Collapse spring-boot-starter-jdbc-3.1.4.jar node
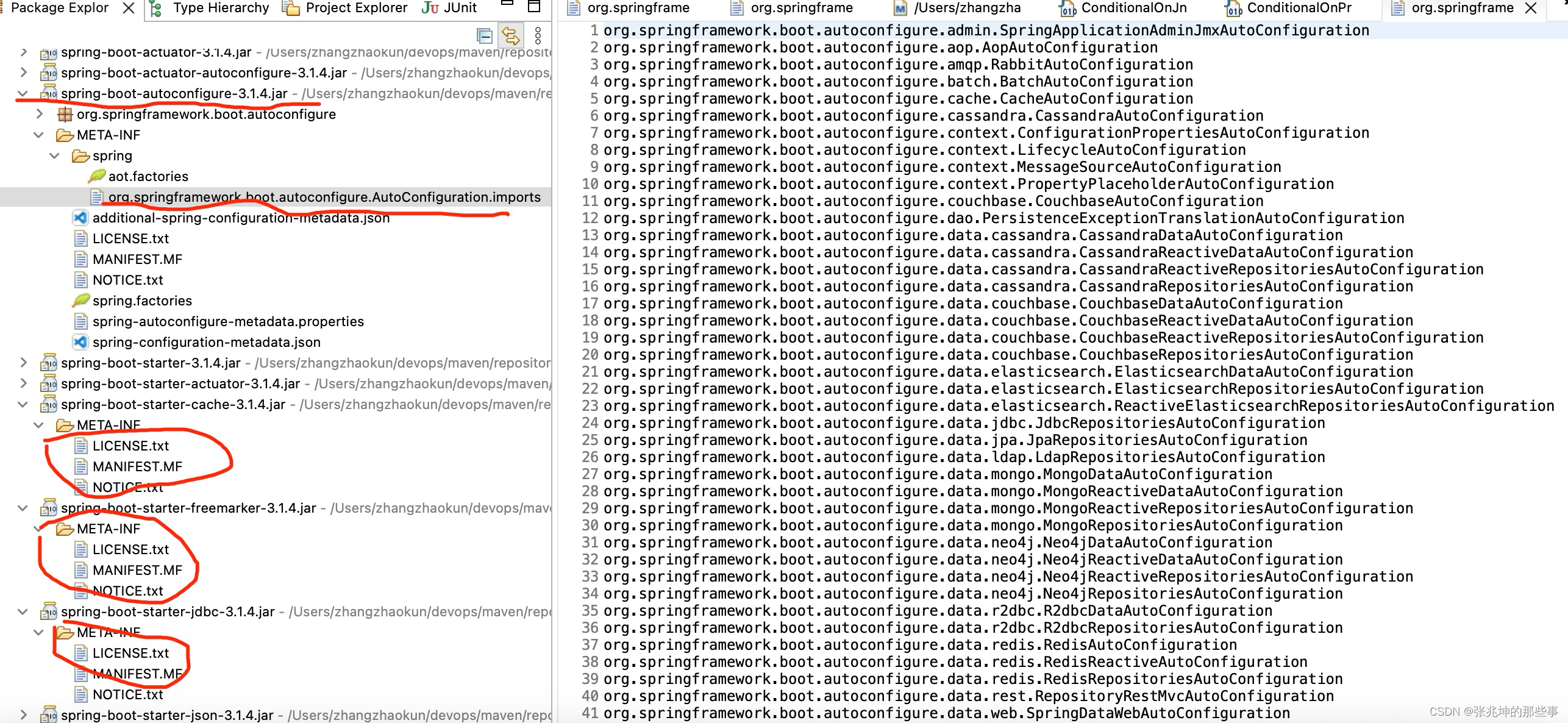Viewport: 1568px width, 723px height. click(x=23, y=611)
